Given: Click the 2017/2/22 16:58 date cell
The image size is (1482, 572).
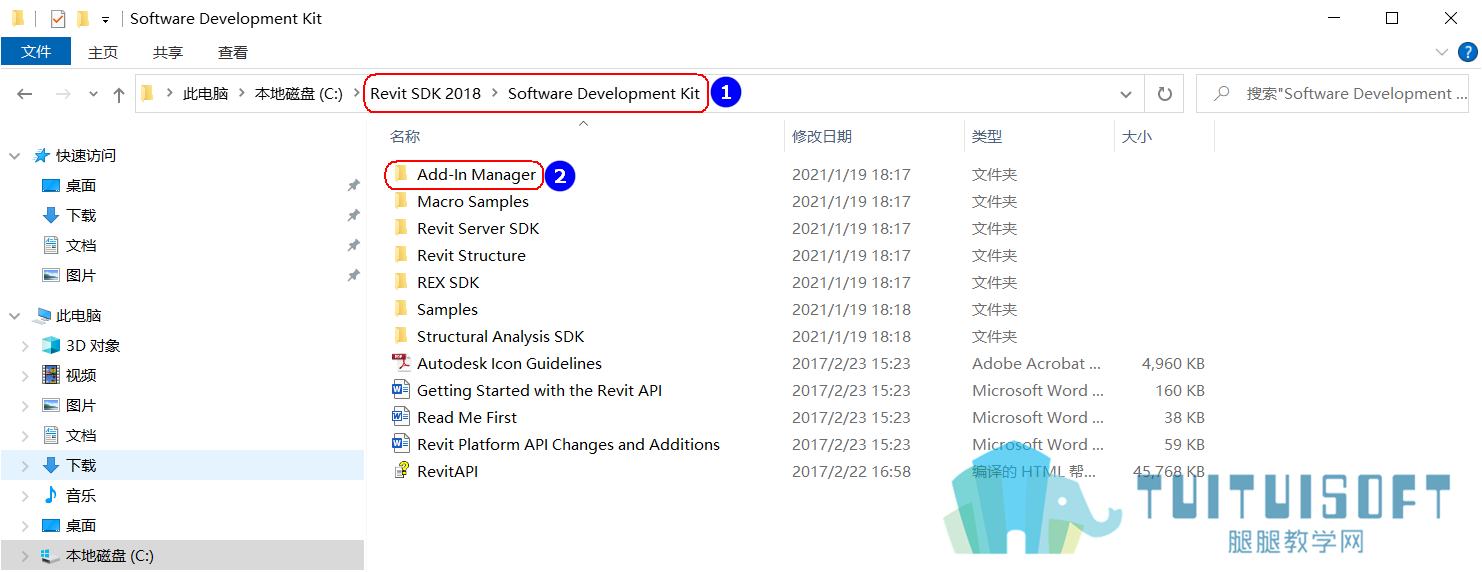Looking at the screenshot, I should (x=851, y=471).
